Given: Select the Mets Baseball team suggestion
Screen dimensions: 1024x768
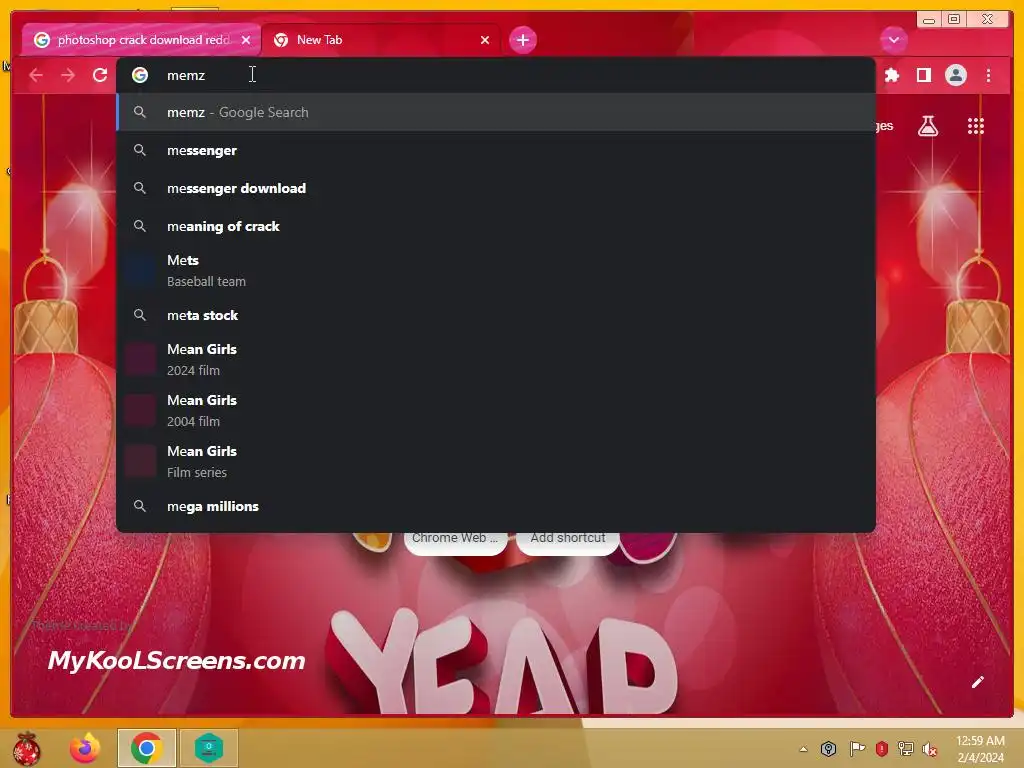Looking at the screenshot, I should pos(496,270).
